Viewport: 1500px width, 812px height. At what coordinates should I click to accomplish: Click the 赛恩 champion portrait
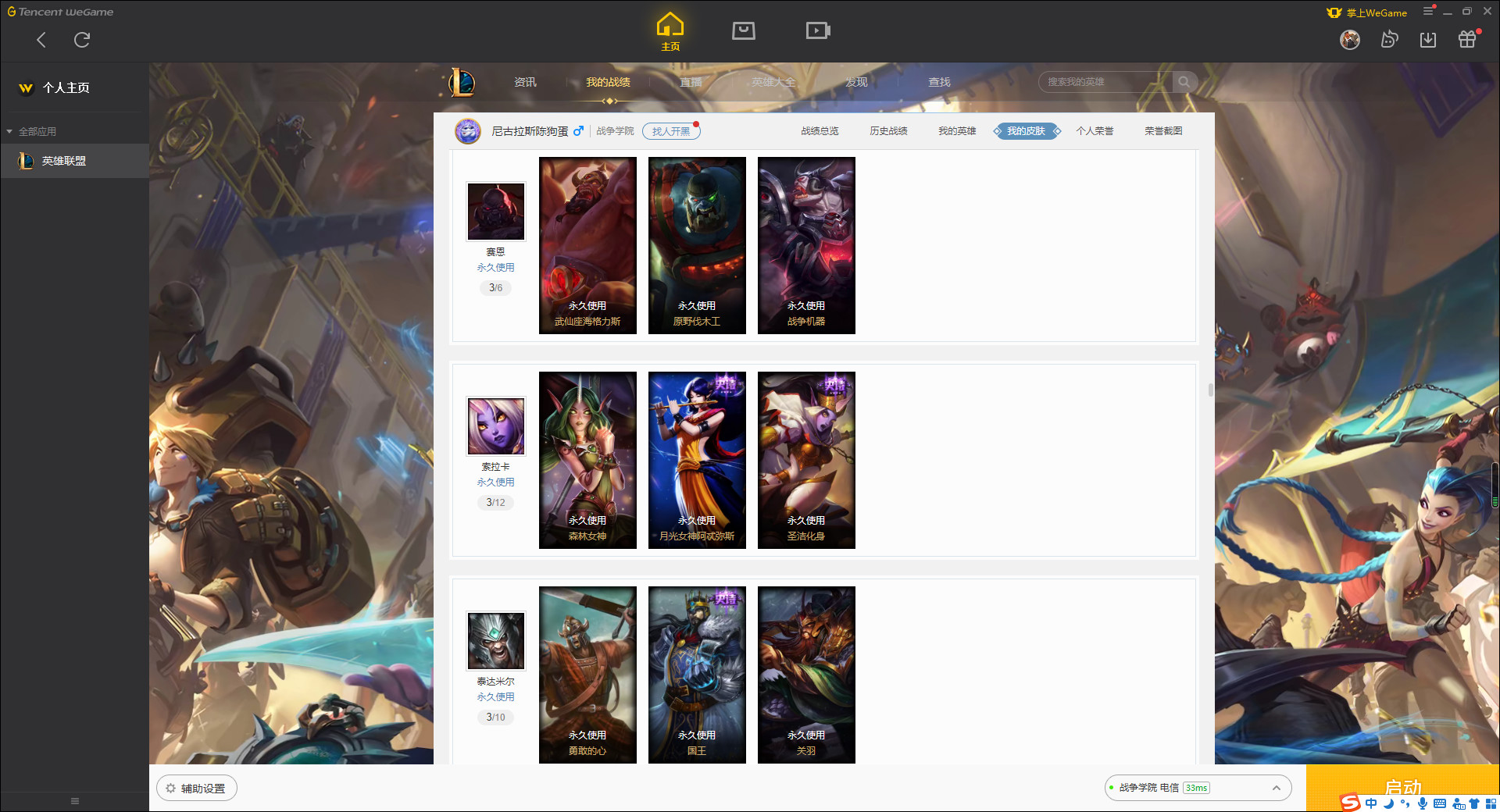(x=496, y=212)
